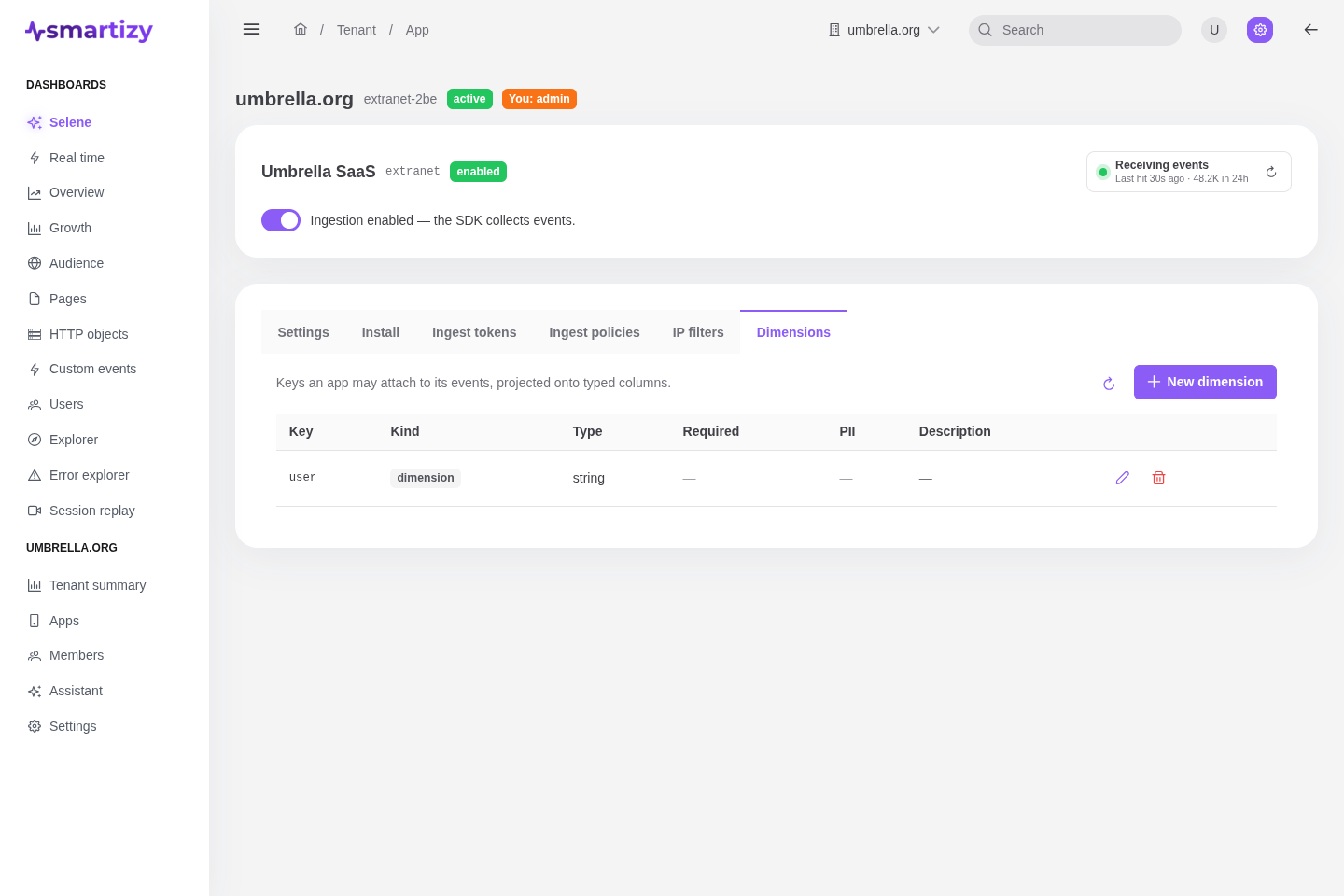Delete the user dimension with trash icon
This screenshot has width=1344, height=896.
[1158, 478]
